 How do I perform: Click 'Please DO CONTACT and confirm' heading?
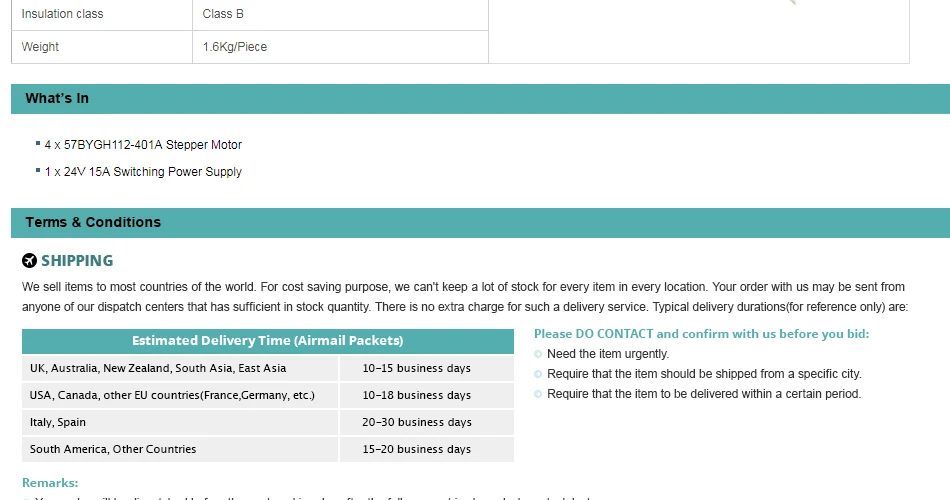tap(701, 334)
